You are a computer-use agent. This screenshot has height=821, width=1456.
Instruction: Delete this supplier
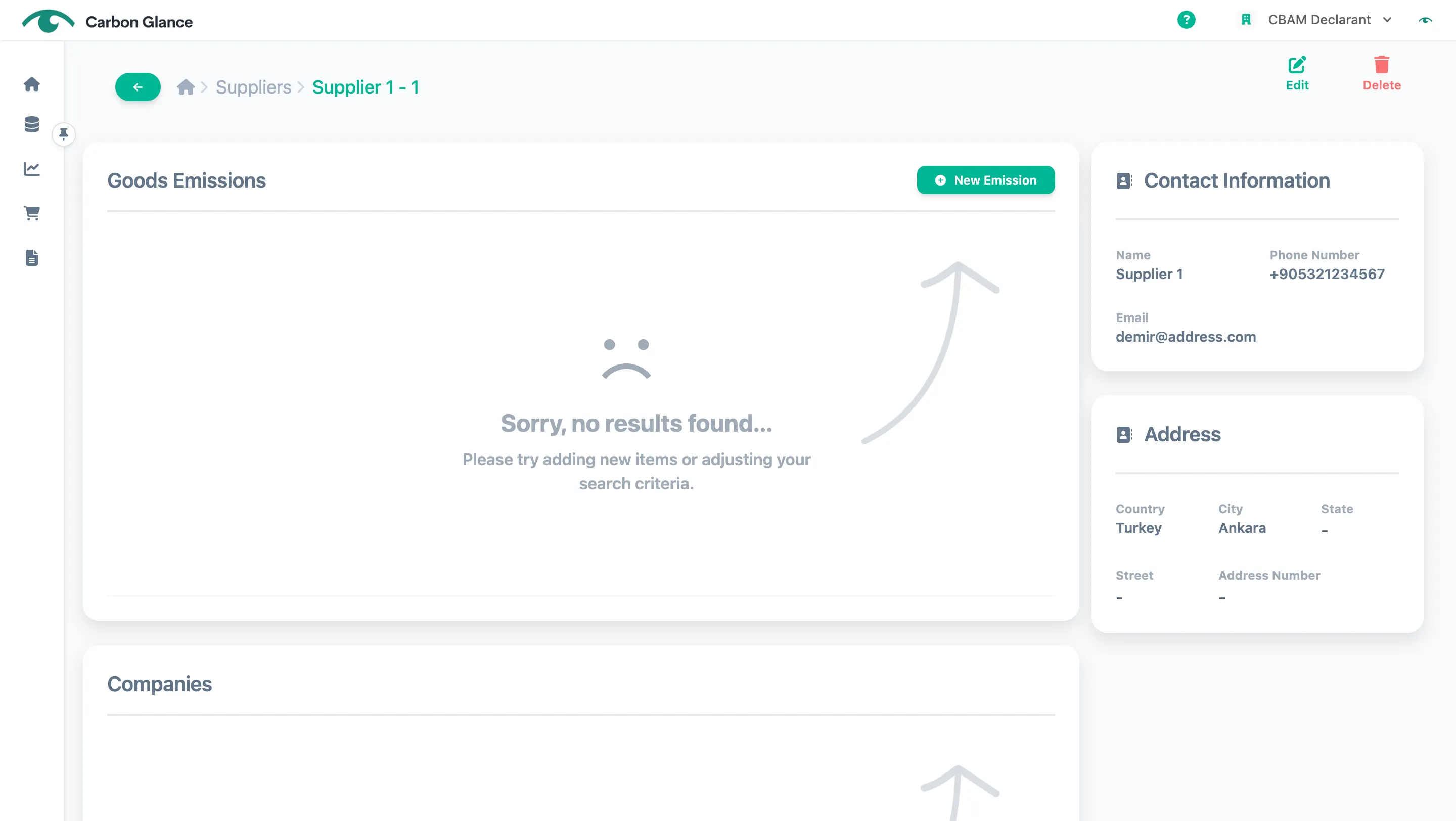coord(1381,73)
